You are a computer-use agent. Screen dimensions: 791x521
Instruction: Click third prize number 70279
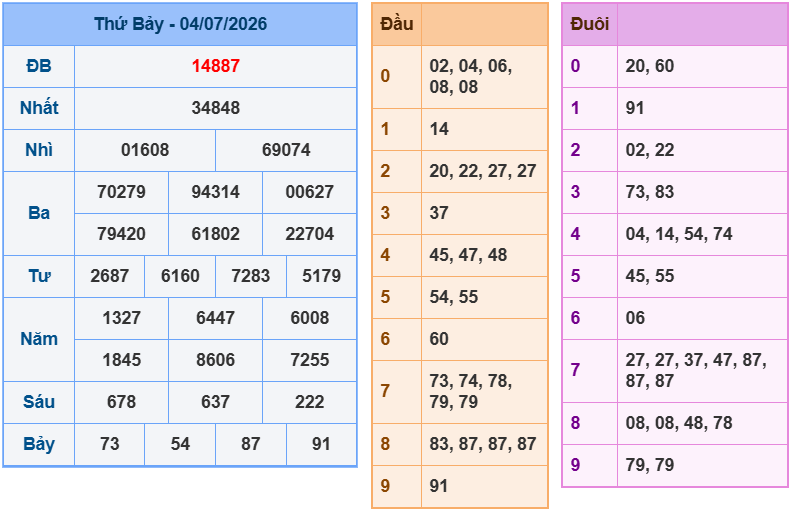point(121,192)
